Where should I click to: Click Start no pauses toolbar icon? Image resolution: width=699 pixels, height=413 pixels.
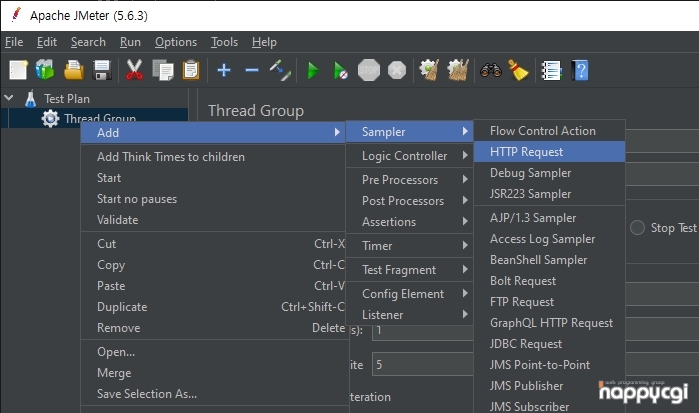[x=341, y=70]
